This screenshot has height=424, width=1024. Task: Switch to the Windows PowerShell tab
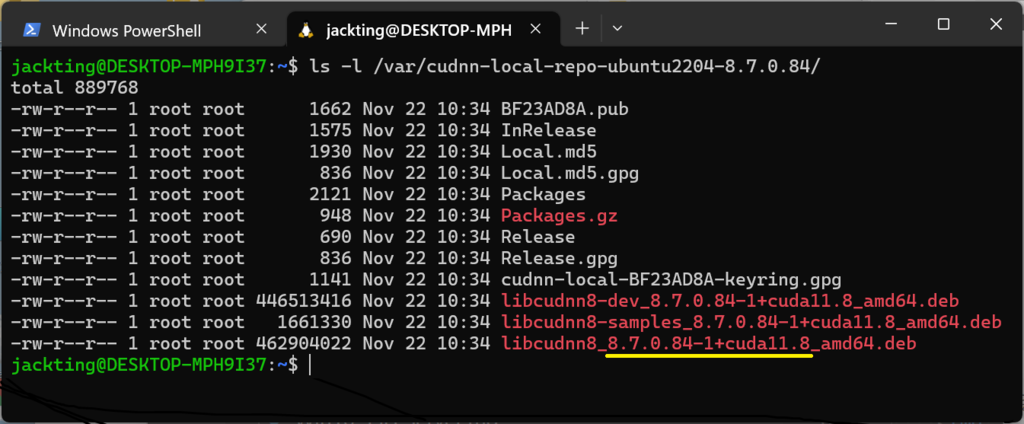[146, 29]
